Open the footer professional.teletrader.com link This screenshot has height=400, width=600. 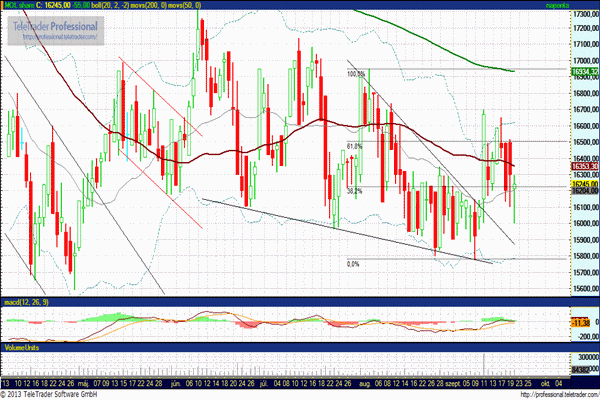coord(559,395)
